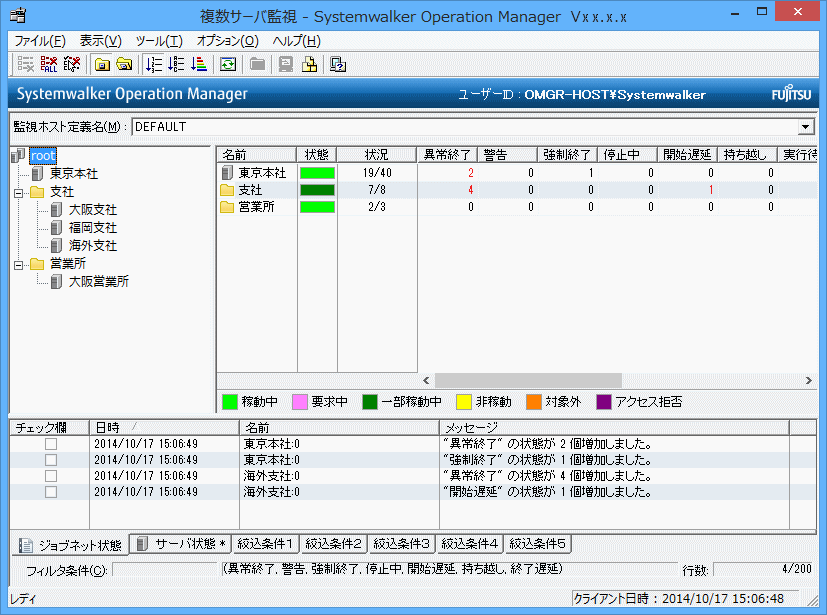
Task: Switch to the サーバ状態 tab
Action: coord(182,544)
